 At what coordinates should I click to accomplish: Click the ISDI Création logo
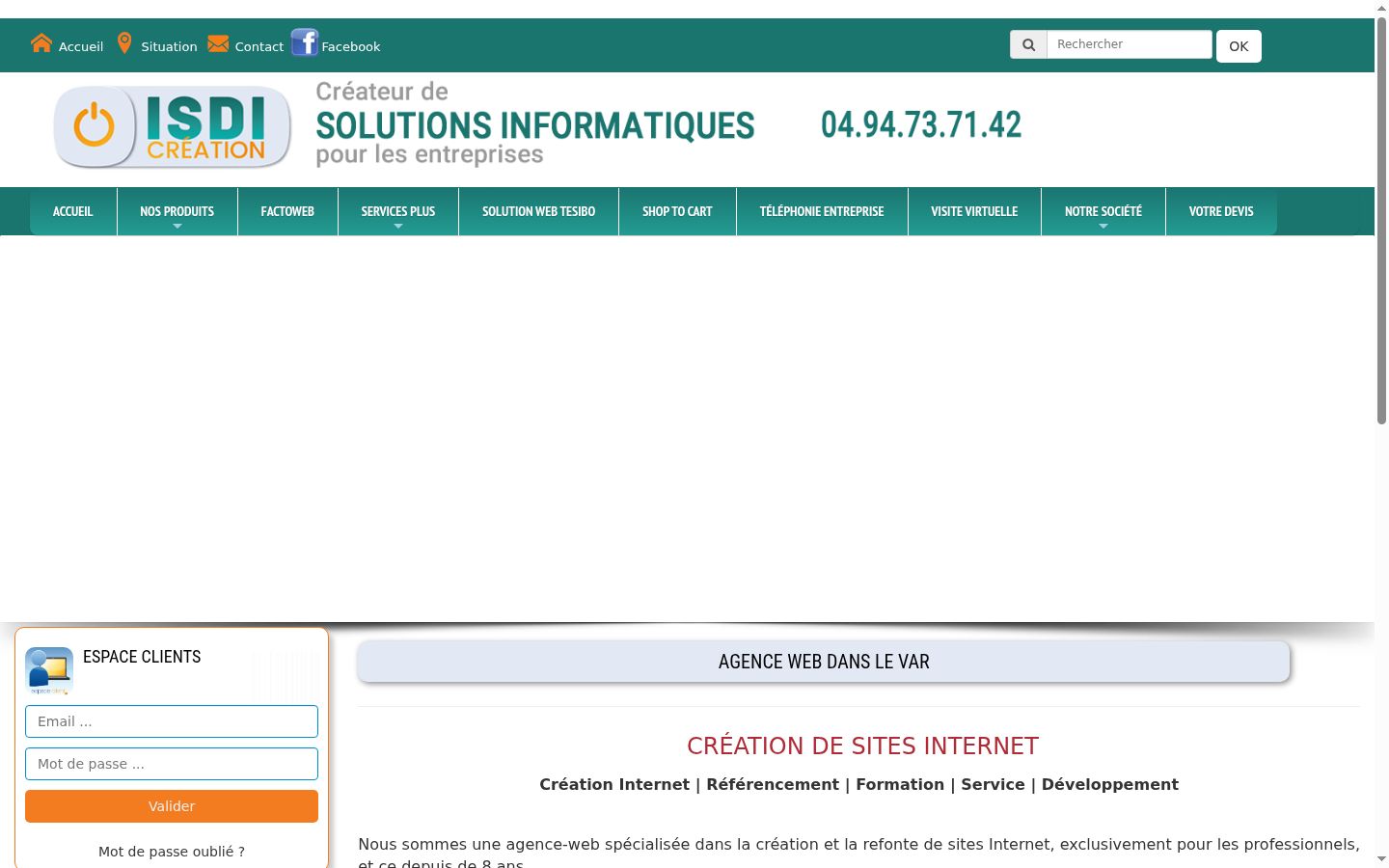[x=172, y=126]
